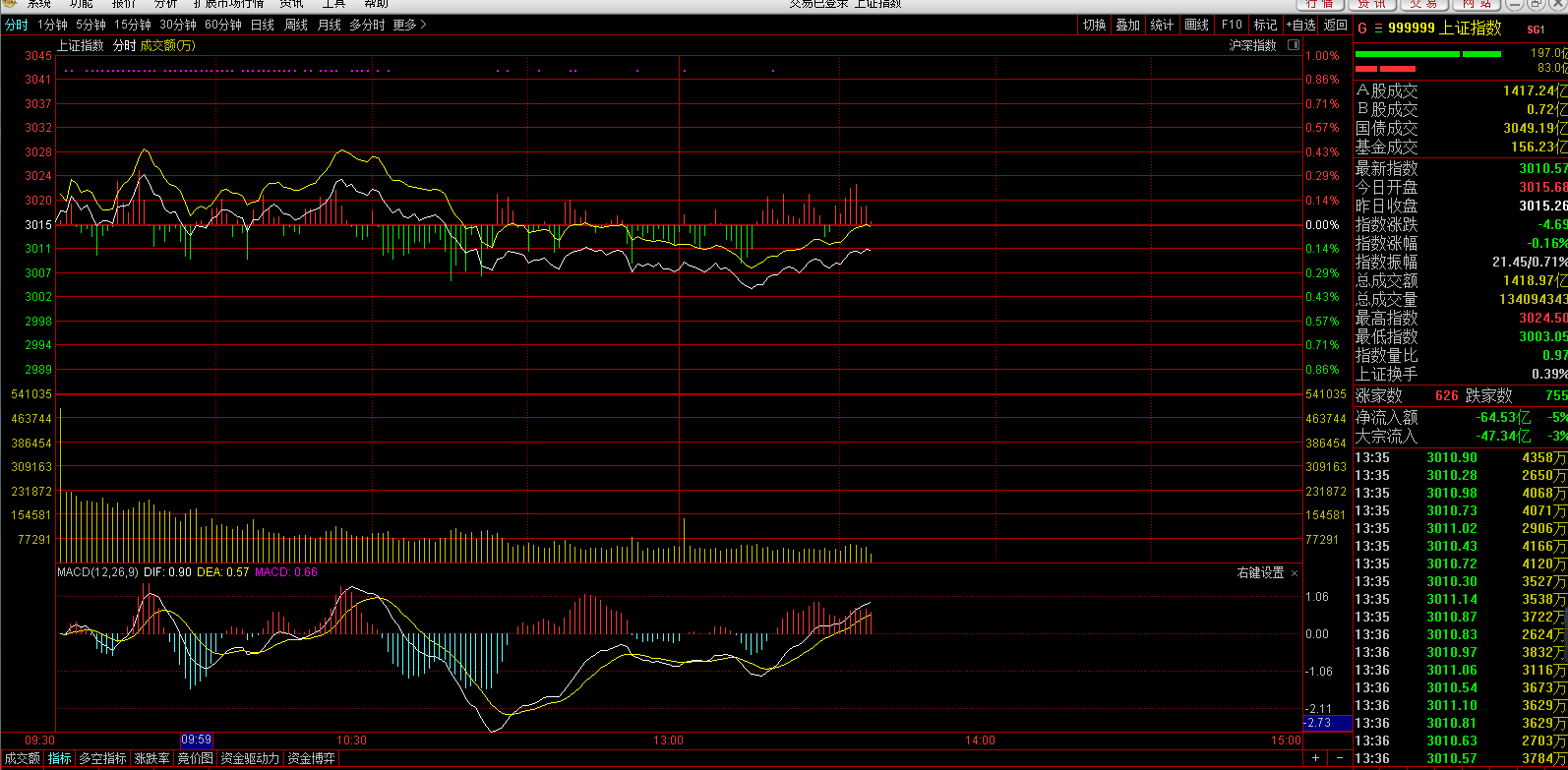Click the 999999 上证指数 title

[1444, 29]
